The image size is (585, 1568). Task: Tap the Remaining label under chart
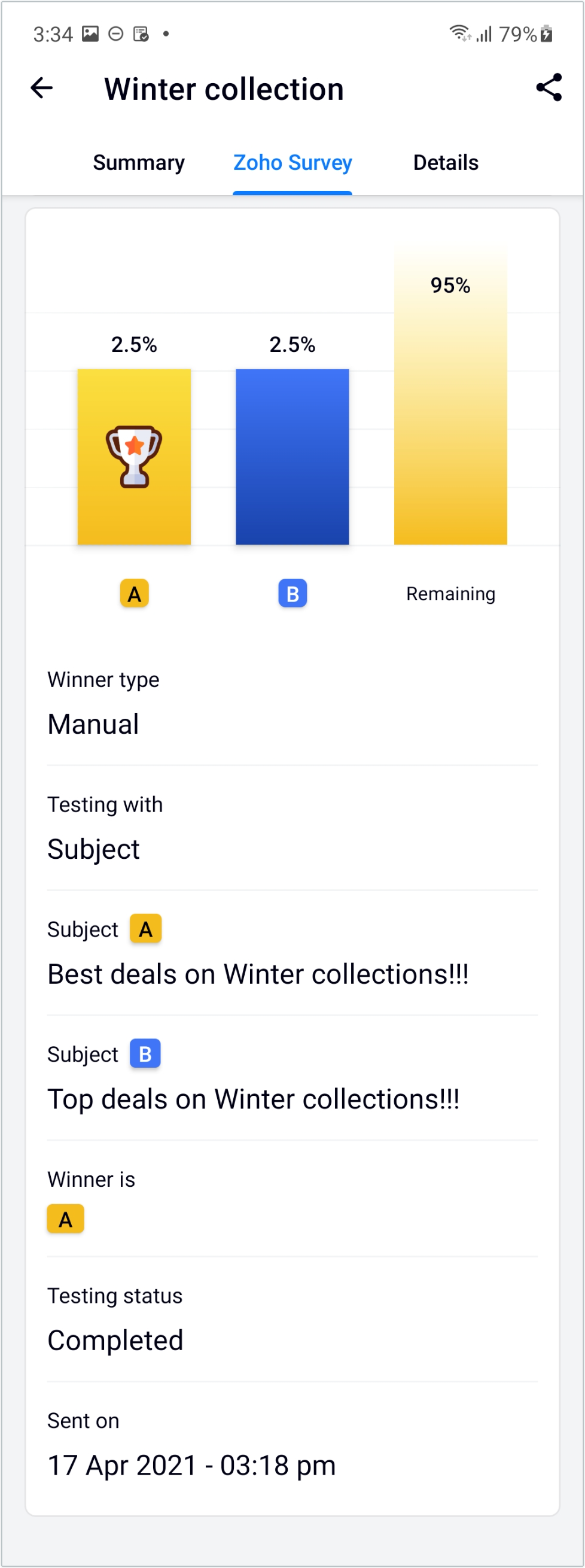click(x=450, y=594)
